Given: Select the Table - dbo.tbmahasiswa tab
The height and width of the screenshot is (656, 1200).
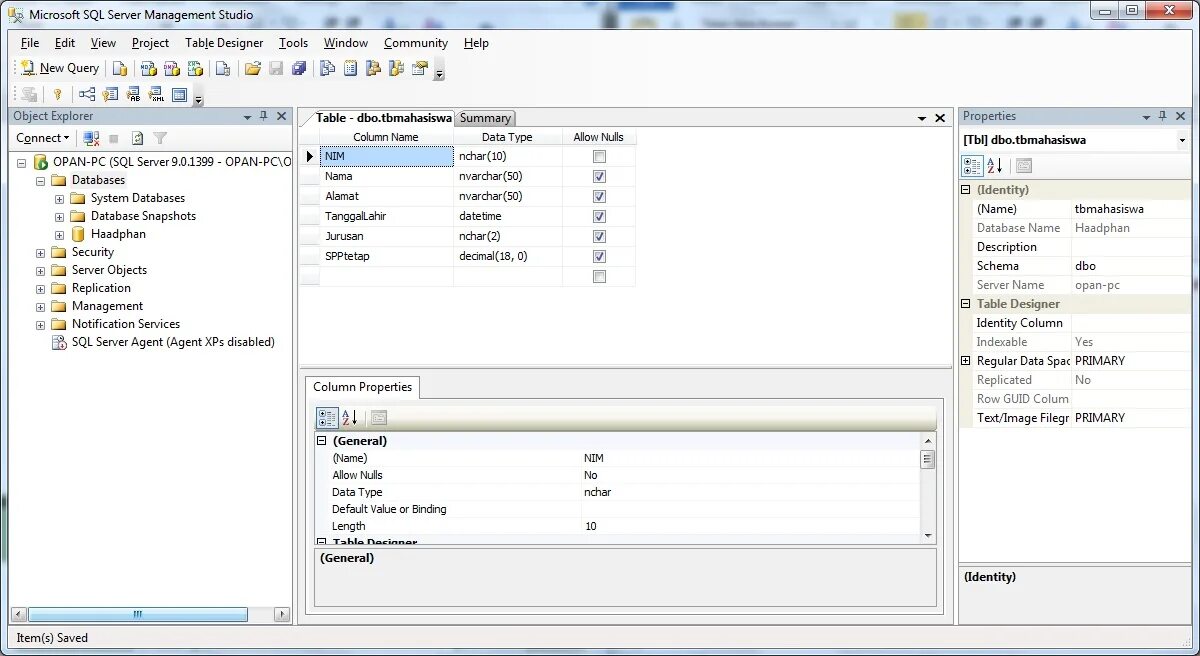Looking at the screenshot, I should 383,118.
